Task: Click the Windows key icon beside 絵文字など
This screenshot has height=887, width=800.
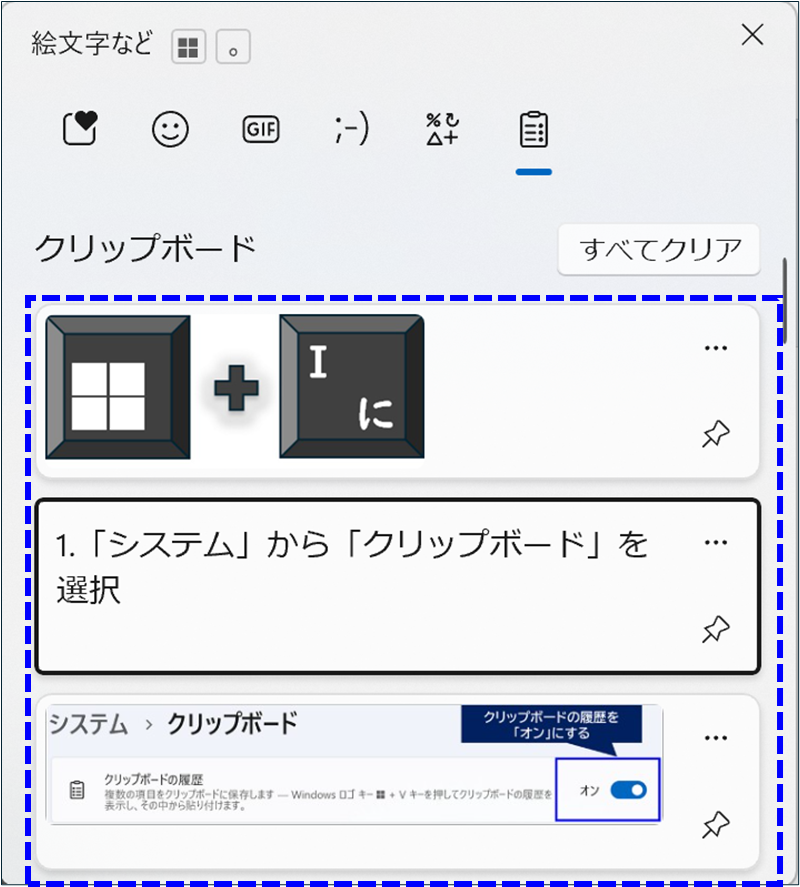Action: tap(188, 46)
